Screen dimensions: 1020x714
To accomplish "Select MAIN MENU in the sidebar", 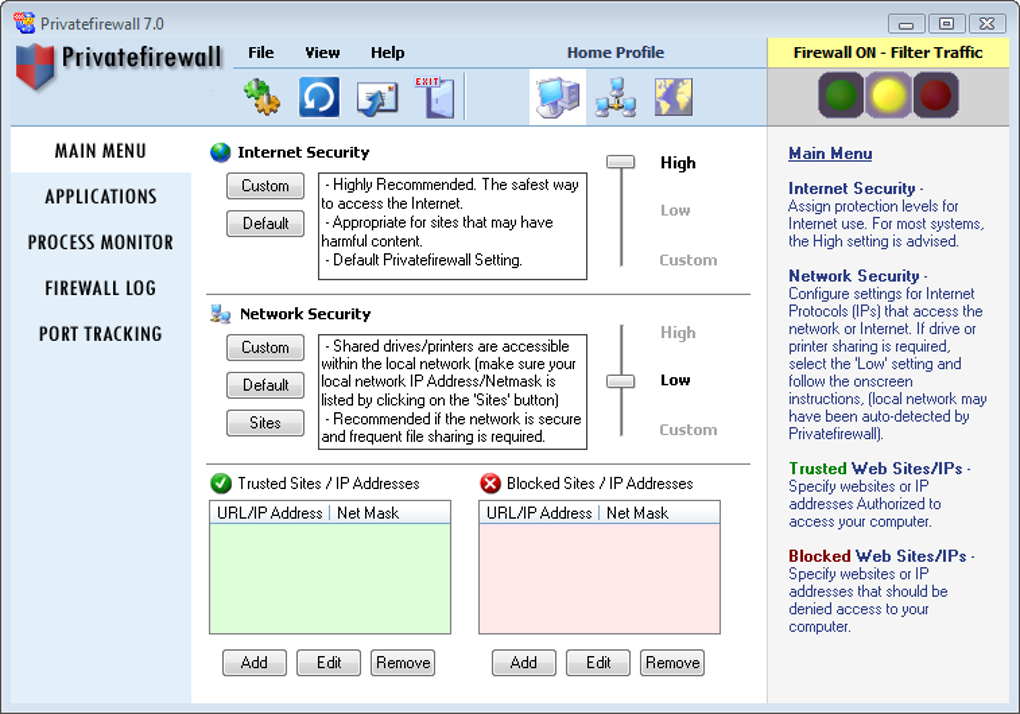I will (101, 151).
